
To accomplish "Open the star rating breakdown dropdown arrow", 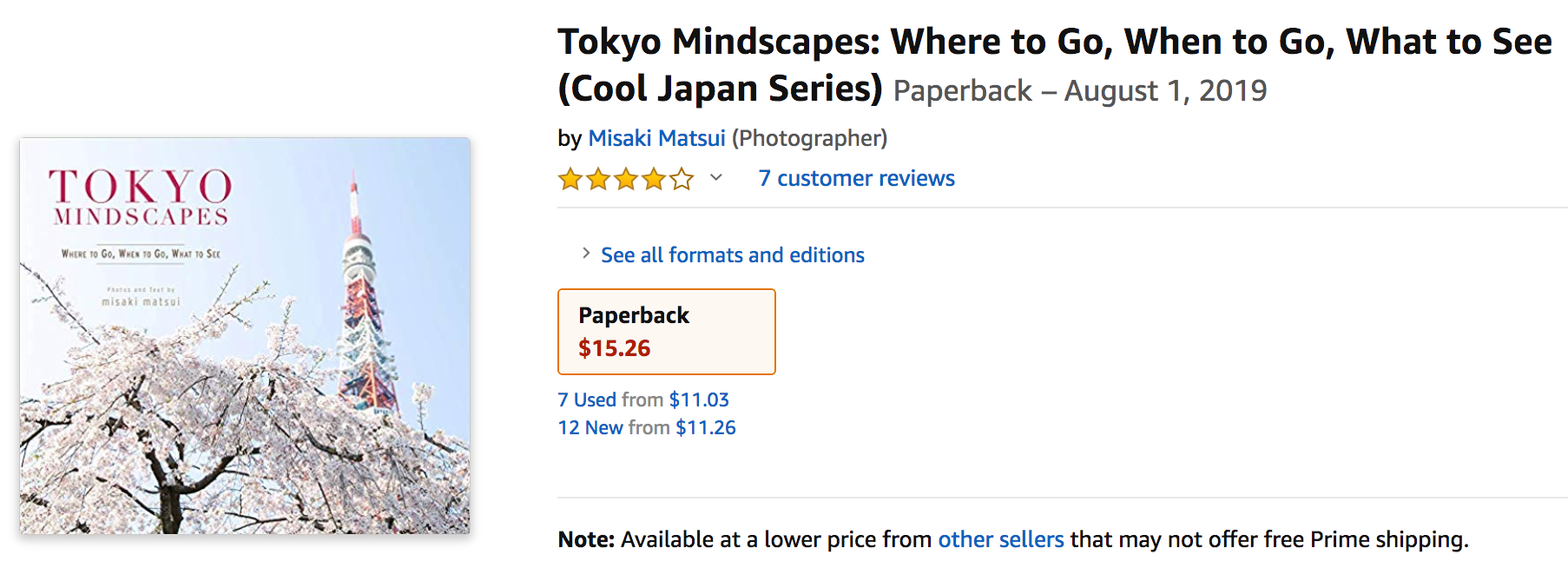I will pyautogui.click(x=716, y=178).
